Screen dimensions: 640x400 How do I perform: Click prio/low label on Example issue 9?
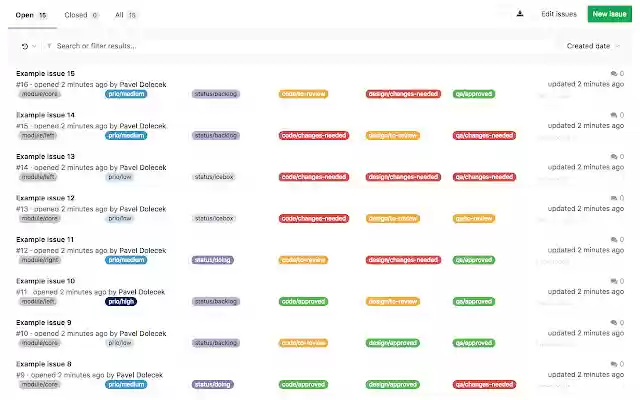tap(120, 343)
